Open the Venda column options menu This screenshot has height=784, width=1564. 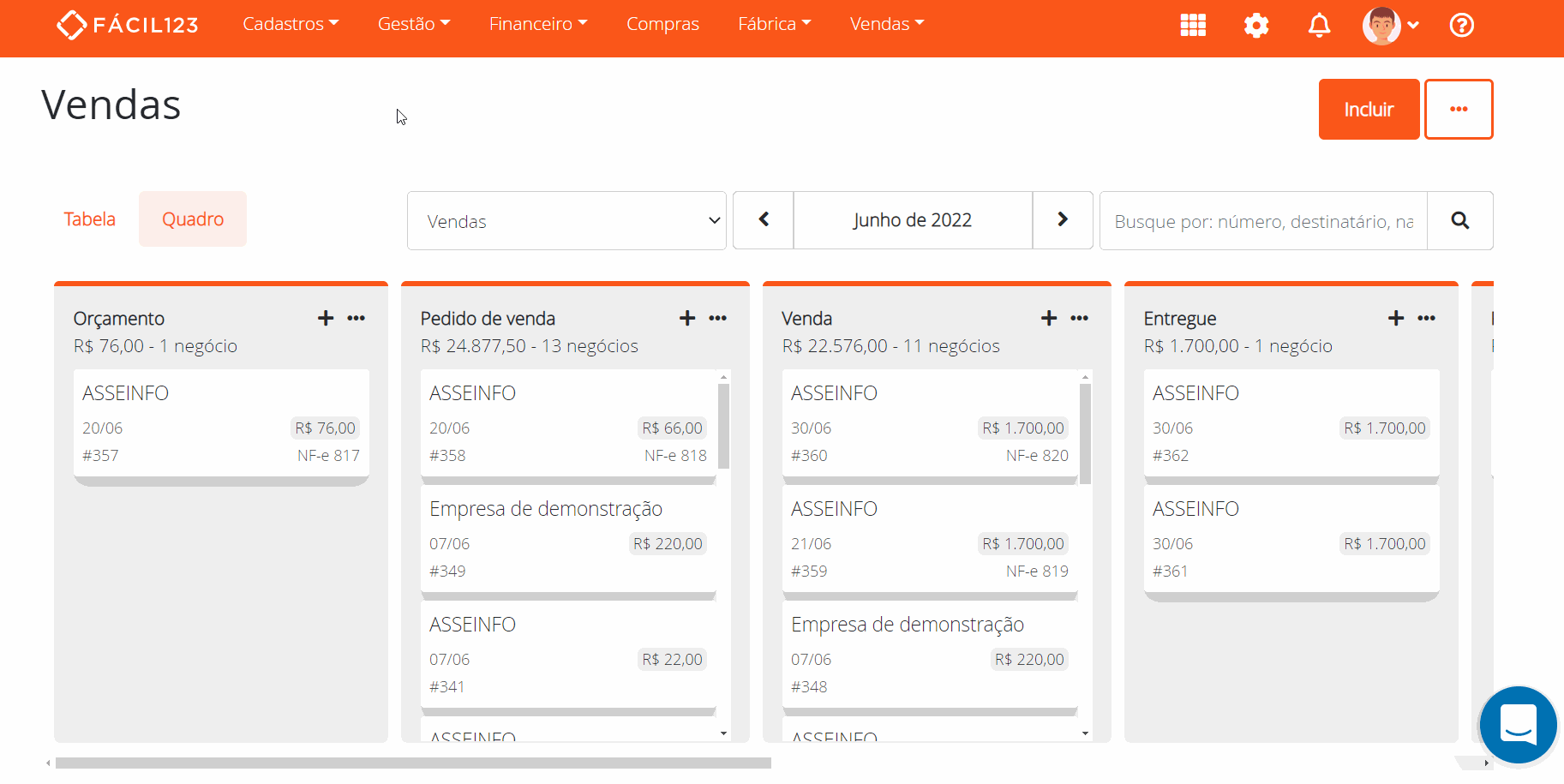[1079, 318]
